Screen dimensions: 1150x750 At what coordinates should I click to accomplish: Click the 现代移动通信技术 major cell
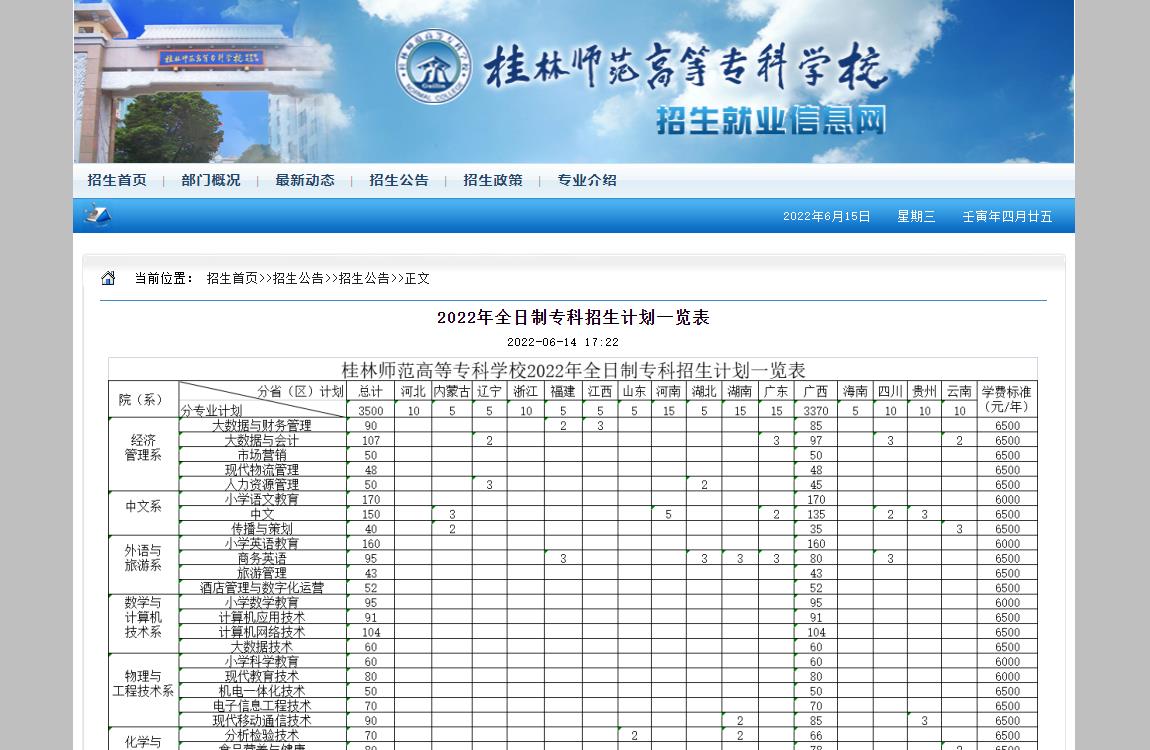click(262, 721)
